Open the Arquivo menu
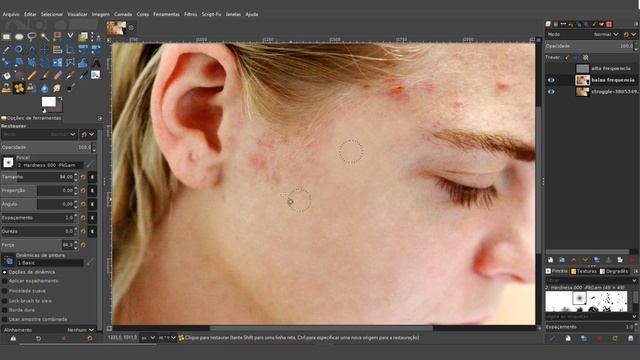 click(11, 14)
